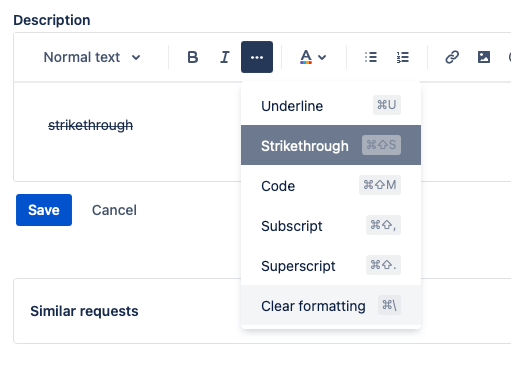Save the description
The height and width of the screenshot is (365, 511).
tap(44, 210)
